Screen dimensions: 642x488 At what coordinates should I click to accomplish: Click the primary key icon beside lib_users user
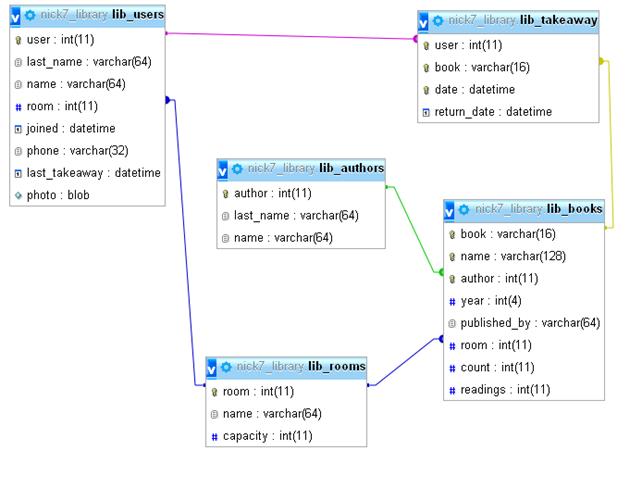(x=18, y=40)
